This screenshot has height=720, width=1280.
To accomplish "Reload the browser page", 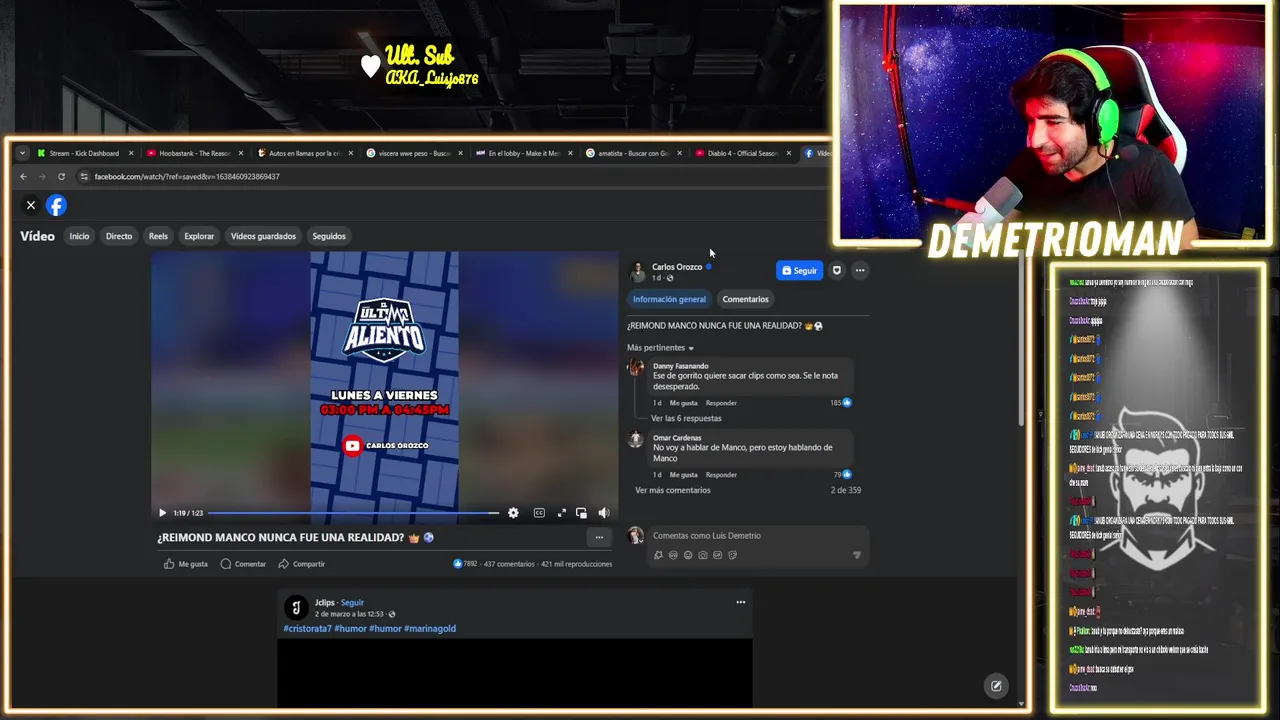I will (61, 177).
